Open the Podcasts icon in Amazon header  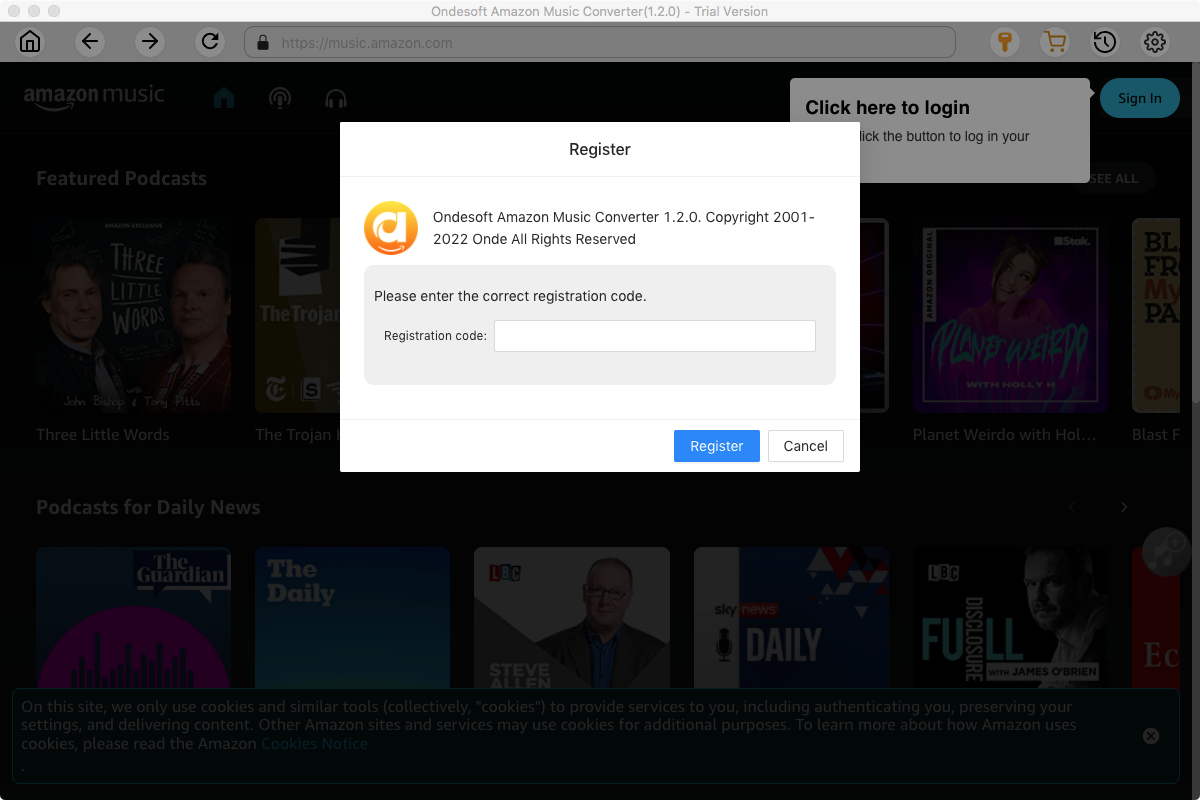point(280,98)
